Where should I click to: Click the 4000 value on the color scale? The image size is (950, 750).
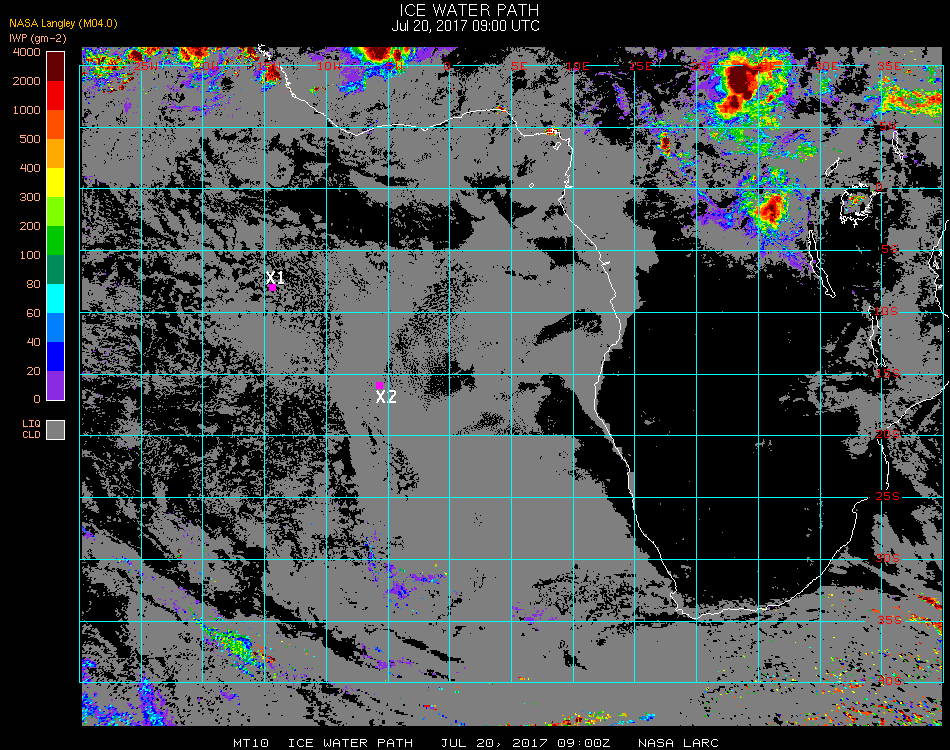tap(27, 53)
